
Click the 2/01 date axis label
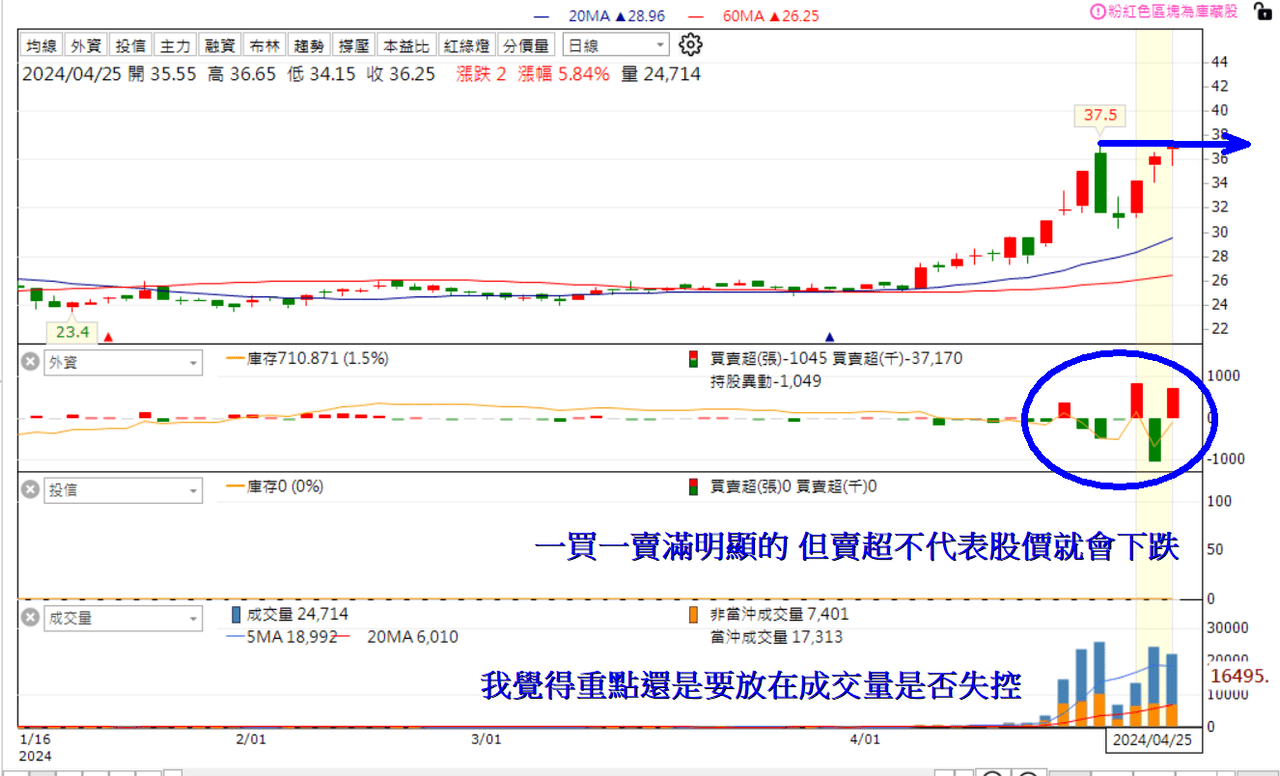(x=251, y=739)
